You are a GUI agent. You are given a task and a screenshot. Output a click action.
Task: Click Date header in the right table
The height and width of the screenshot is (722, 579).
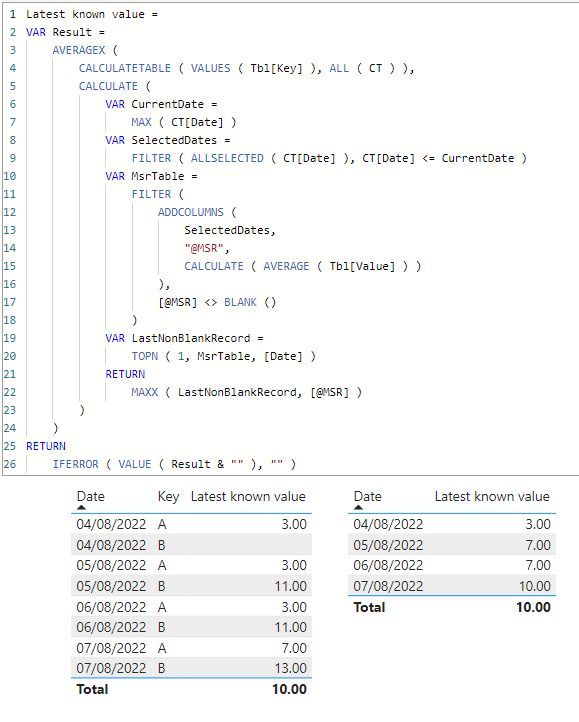[x=368, y=496]
